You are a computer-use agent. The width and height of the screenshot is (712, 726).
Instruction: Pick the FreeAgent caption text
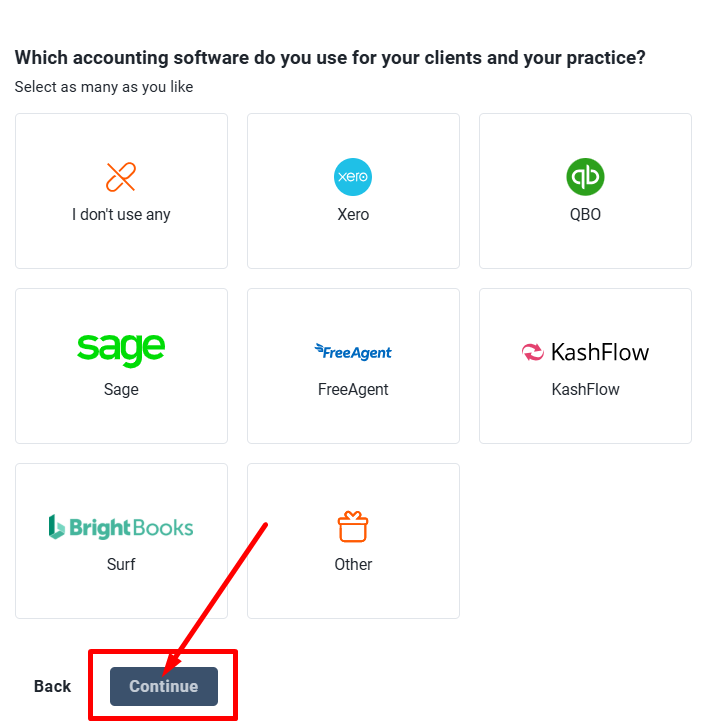click(353, 389)
